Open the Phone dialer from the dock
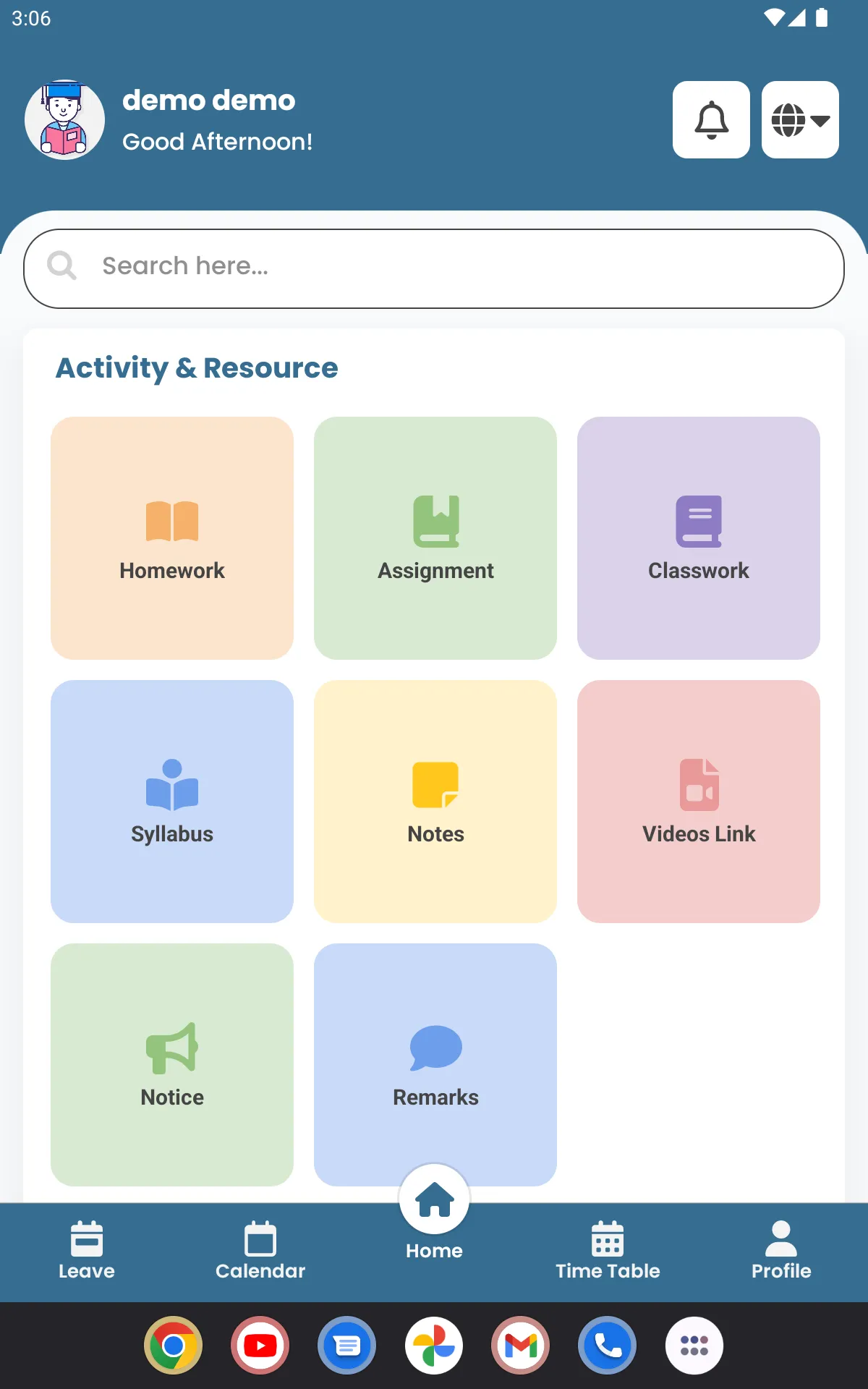The height and width of the screenshot is (1389, 868). pyautogui.click(x=608, y=1346)
